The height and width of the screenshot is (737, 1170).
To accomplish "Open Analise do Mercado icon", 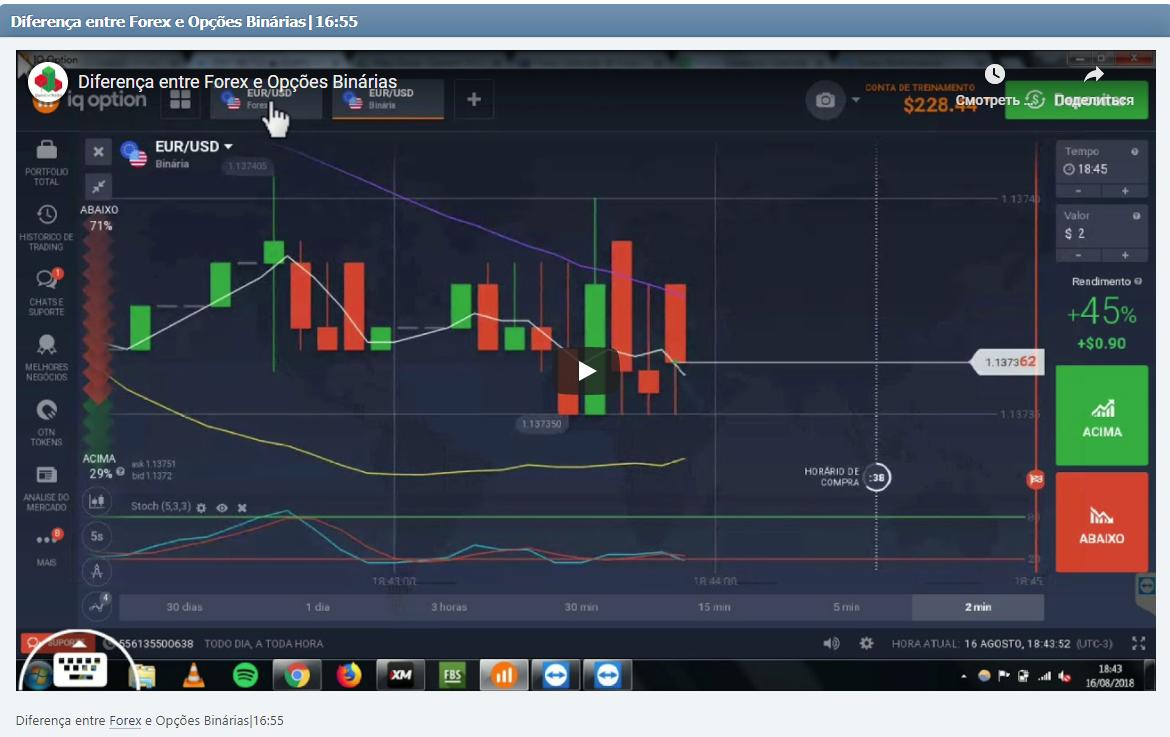I will [x=47, y=475].
